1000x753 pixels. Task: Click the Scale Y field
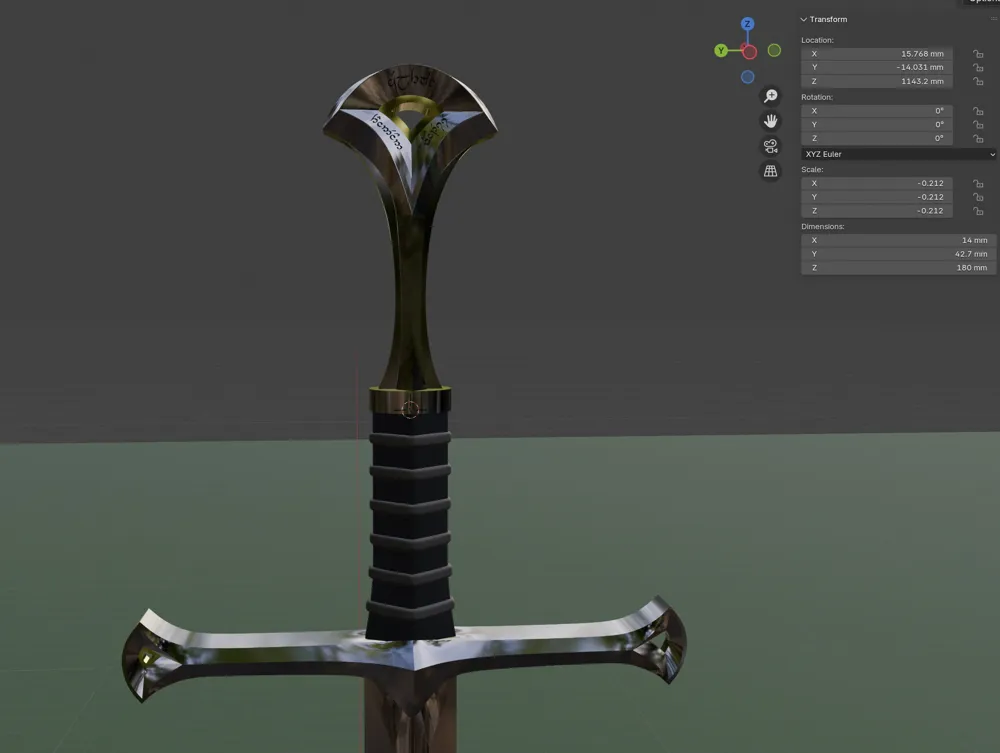coord(877,197)
